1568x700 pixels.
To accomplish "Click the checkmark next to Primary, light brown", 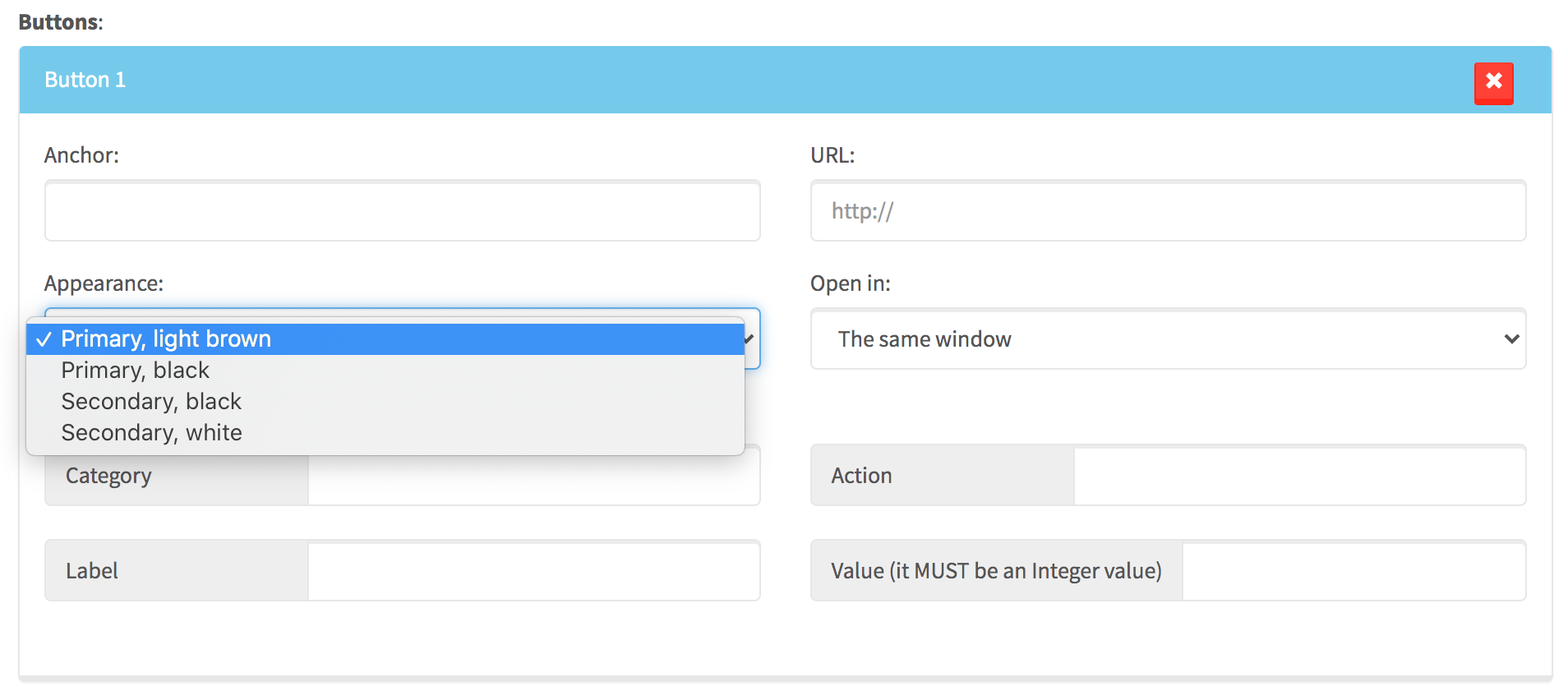I will pyautogui.click(x=45, y=338).
